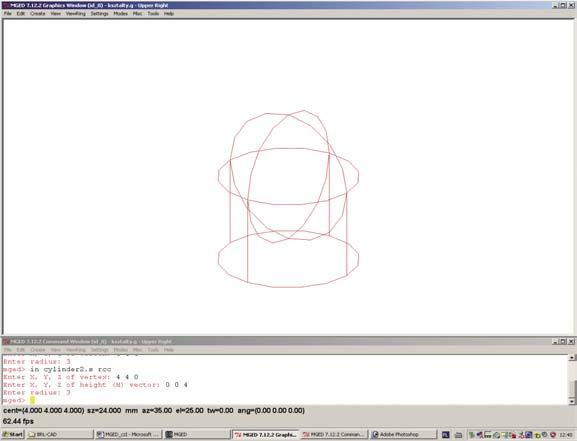
Task: Switch to MGED_cst Microsoft taskbar item
Action: (x=128, y=434)
